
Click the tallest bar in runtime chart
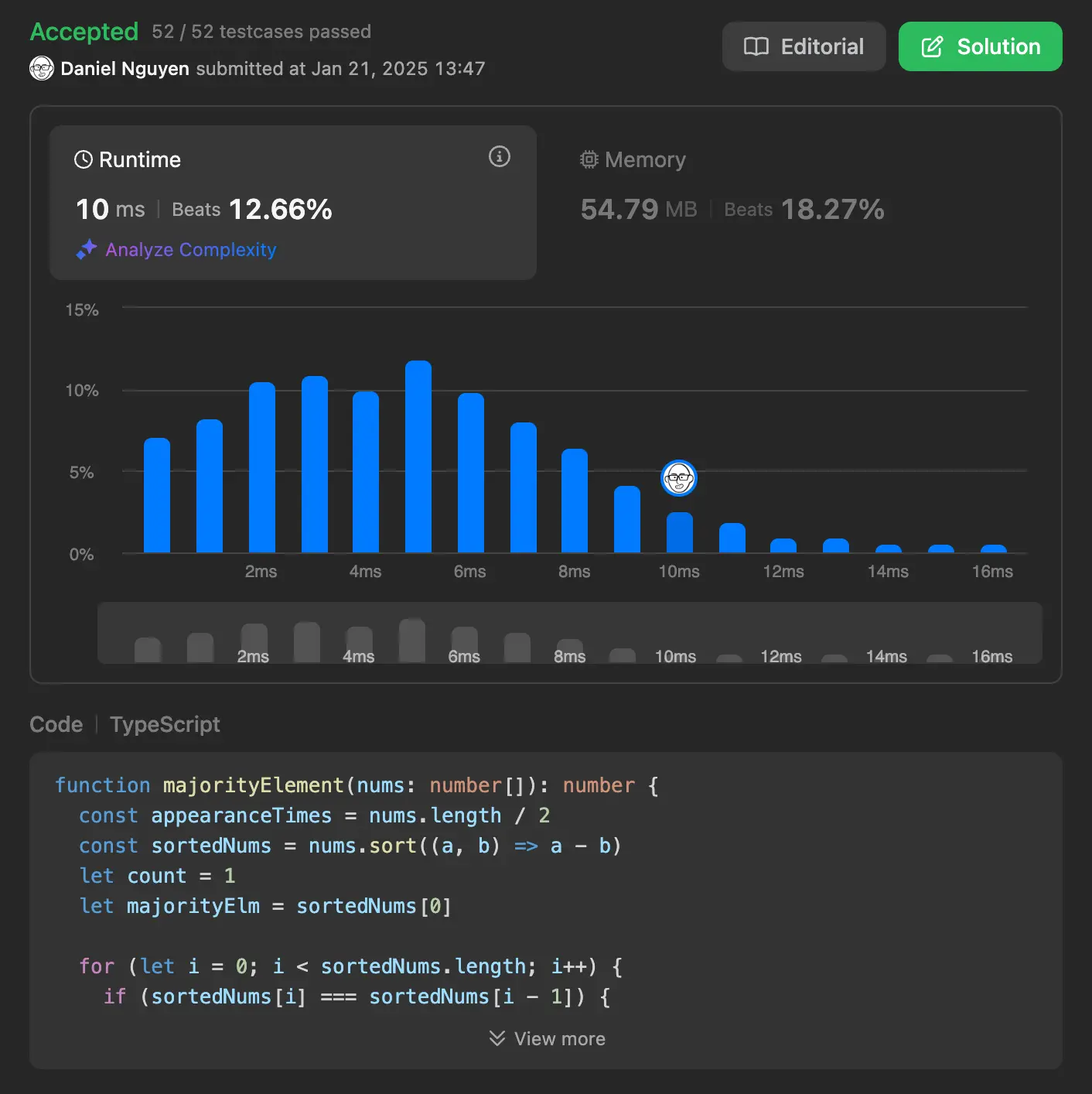pos(418,456)
